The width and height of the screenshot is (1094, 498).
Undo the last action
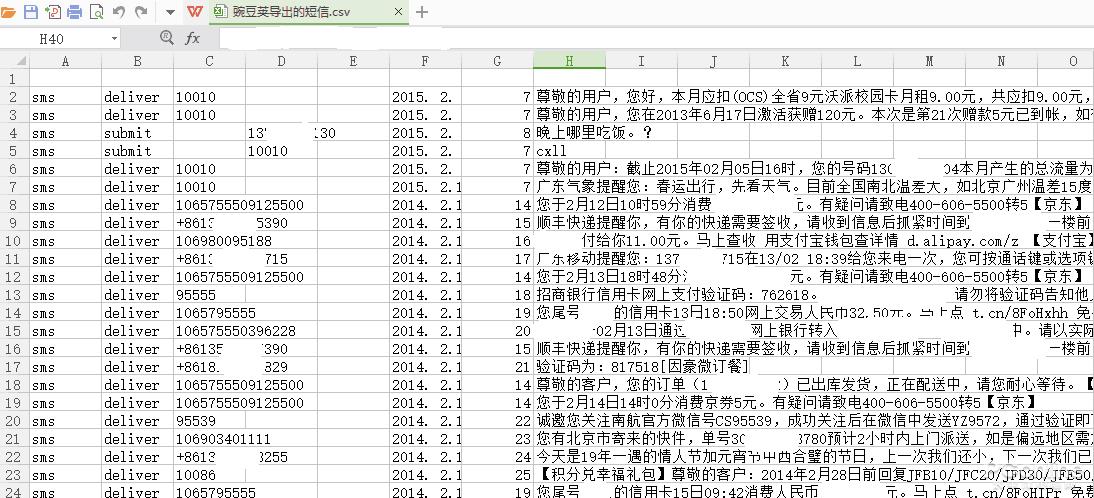pyautogui.click(x=119, y=12)
